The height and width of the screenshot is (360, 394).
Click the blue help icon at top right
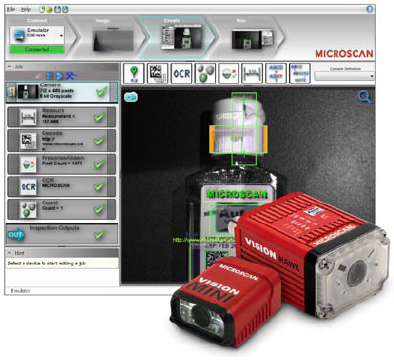(x=370, y=9)
